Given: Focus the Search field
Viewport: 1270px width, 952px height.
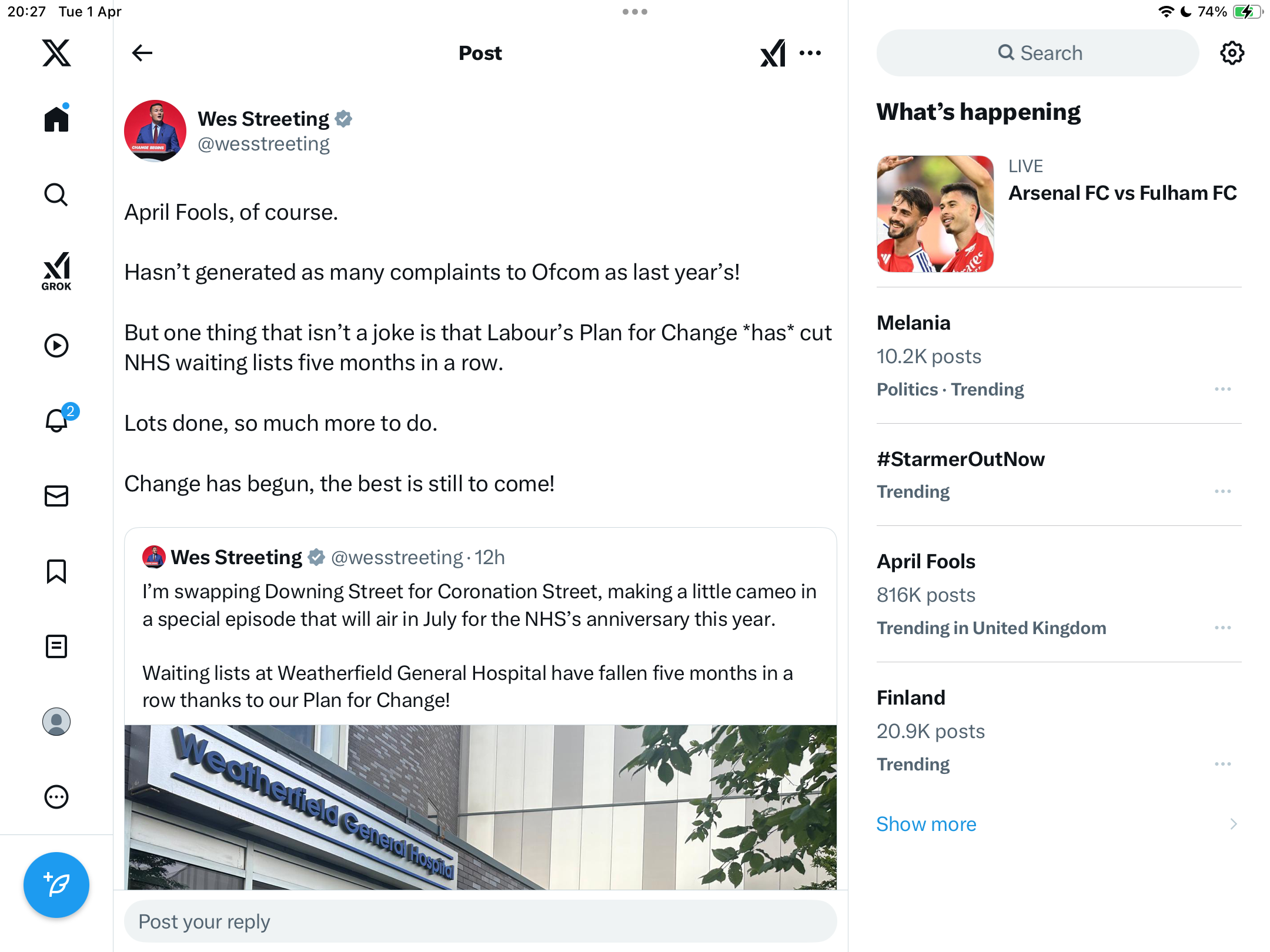Looking at the screenshot, I should 1038,53.
